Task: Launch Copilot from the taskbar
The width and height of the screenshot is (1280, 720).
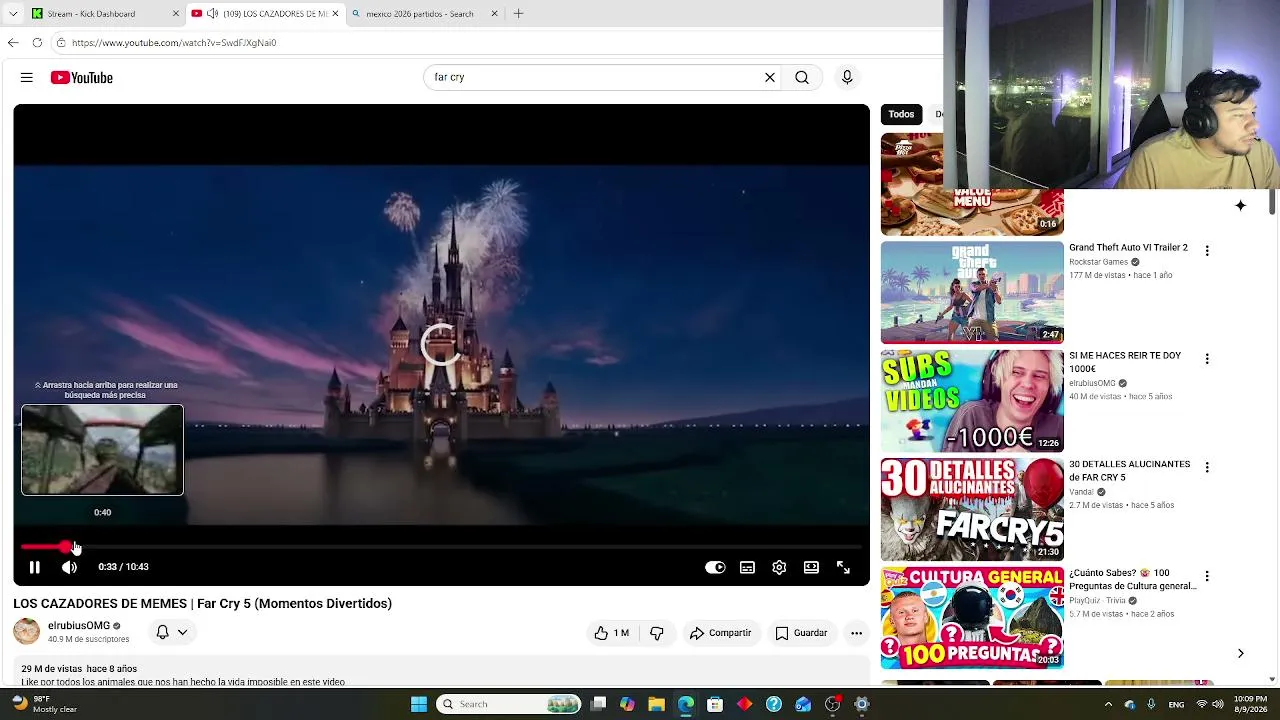Action: point(627,704)
